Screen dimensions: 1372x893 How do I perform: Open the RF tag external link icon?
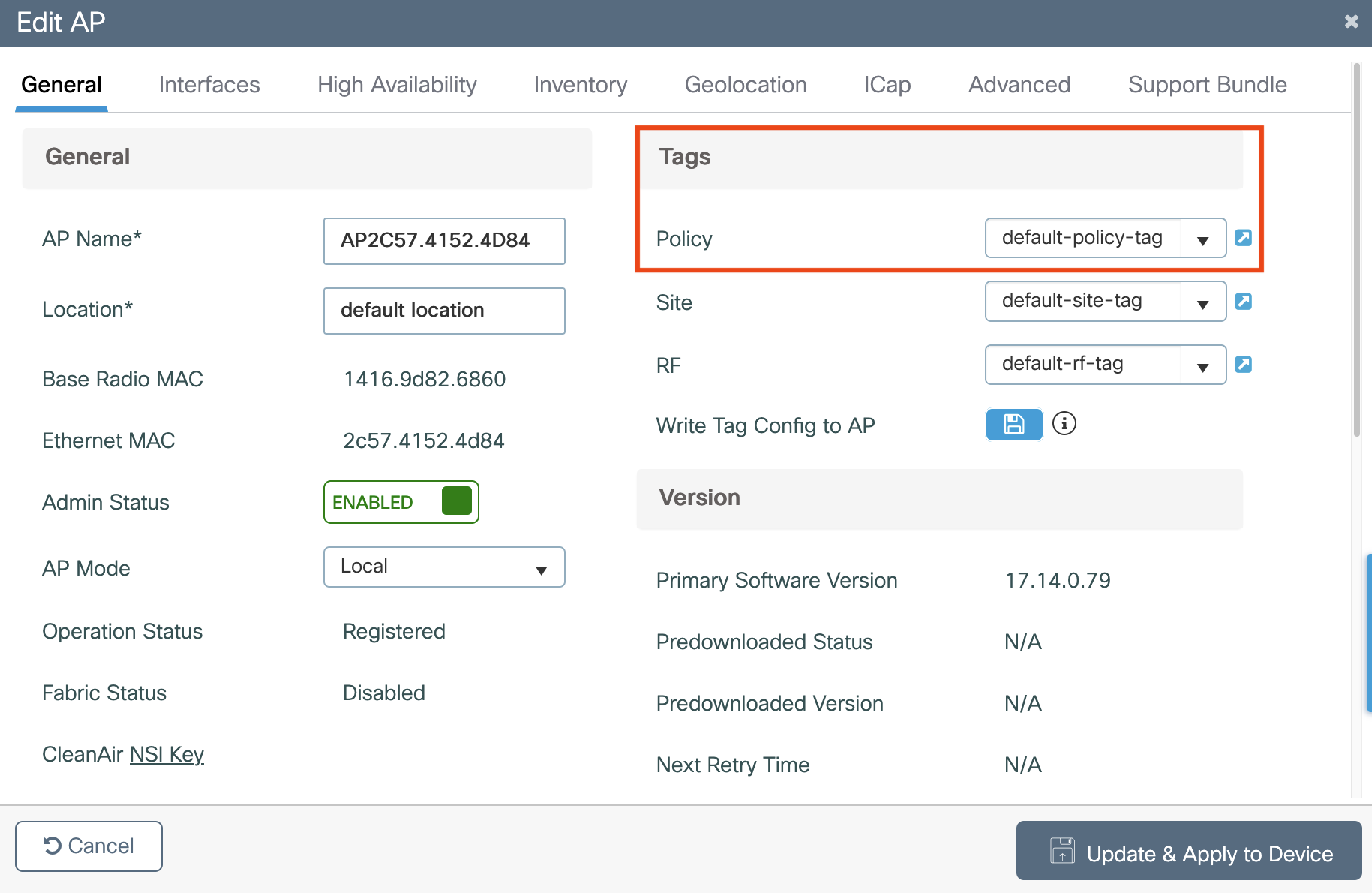coord(1243,365)
